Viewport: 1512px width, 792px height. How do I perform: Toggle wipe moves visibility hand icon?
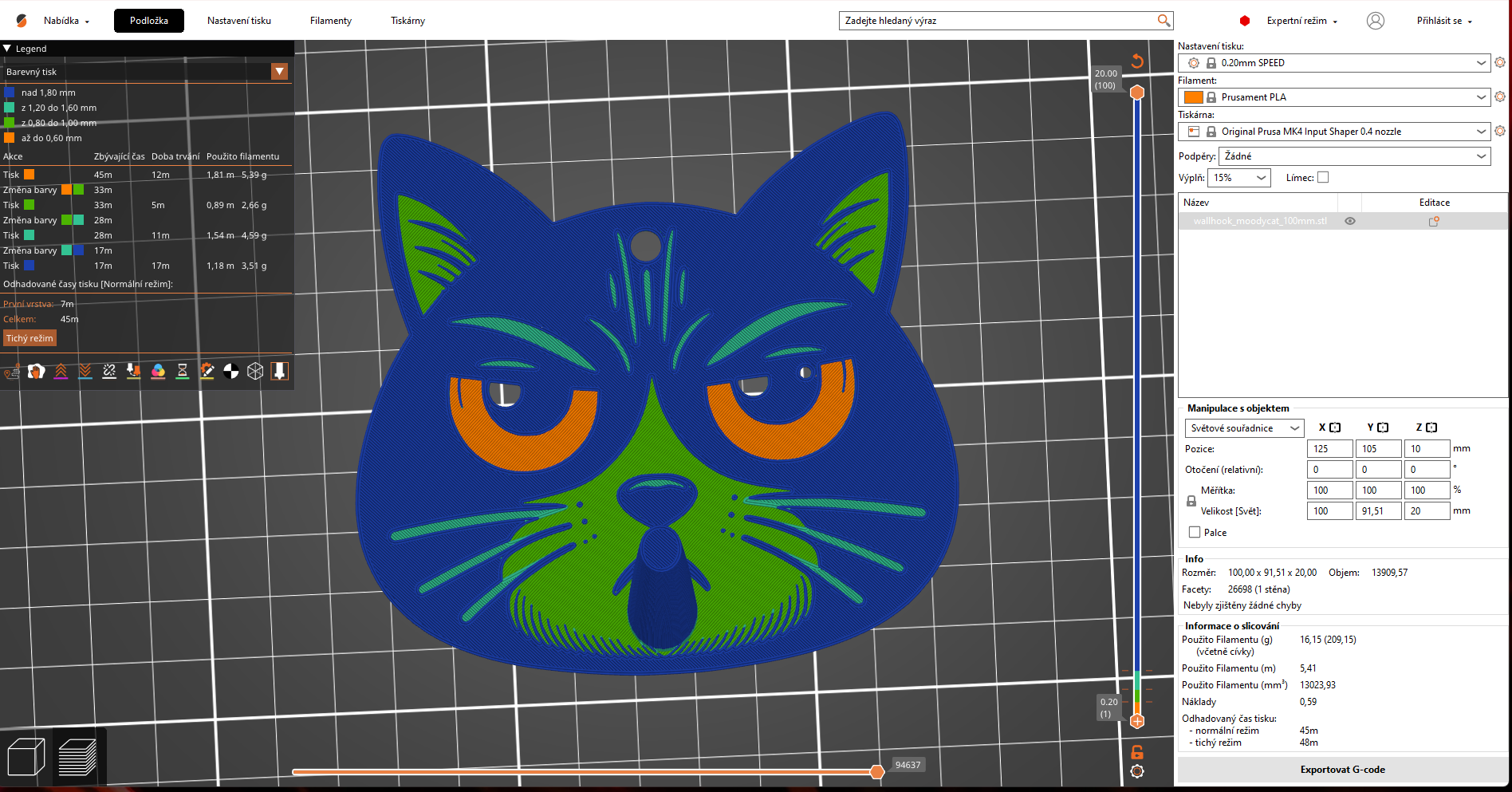[x=36, y=372]
